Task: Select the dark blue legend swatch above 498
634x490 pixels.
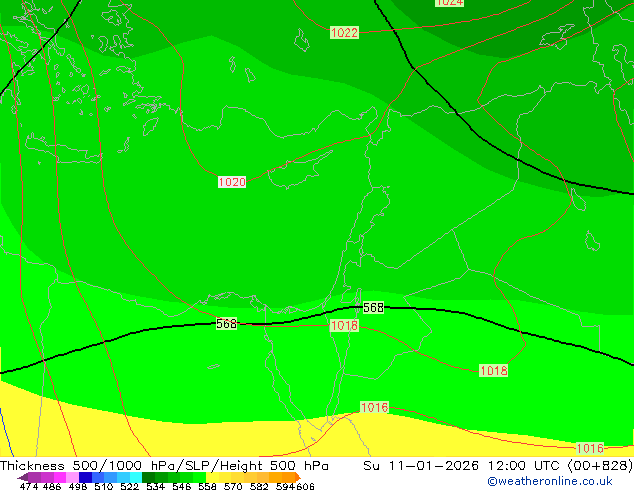Action: (x=85, y=477)
